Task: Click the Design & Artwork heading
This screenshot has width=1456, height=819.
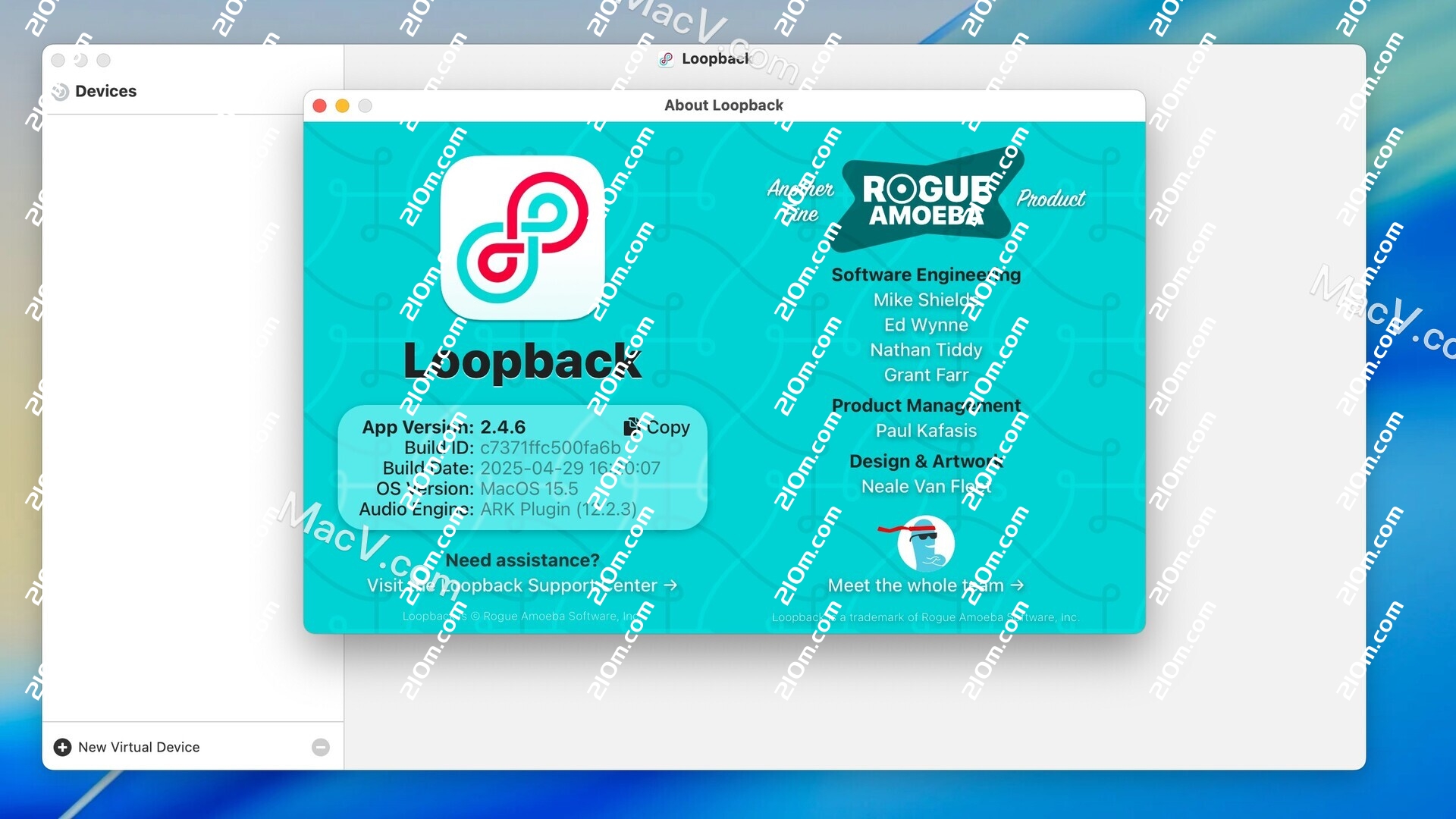Action: pyautogui.click(x=926, y=461)
